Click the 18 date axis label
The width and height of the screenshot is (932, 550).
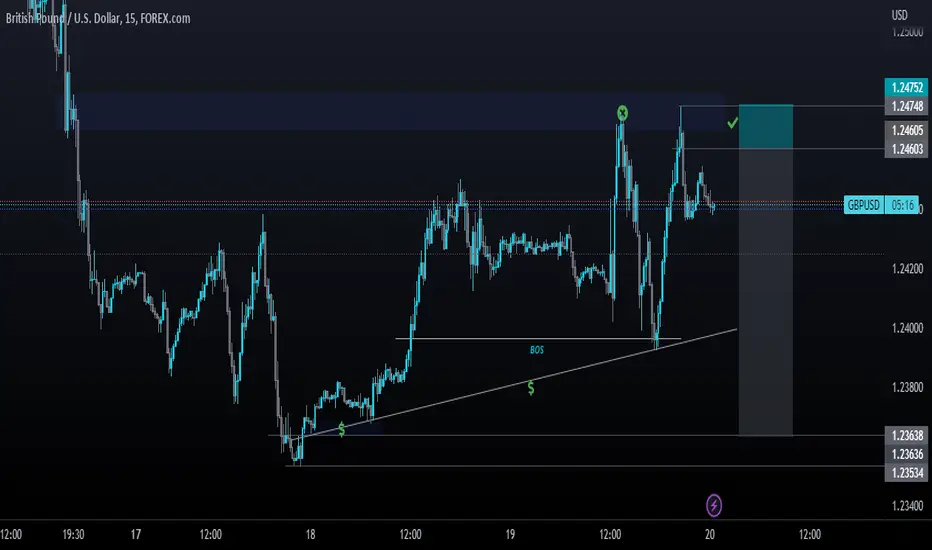coord(310,534)
